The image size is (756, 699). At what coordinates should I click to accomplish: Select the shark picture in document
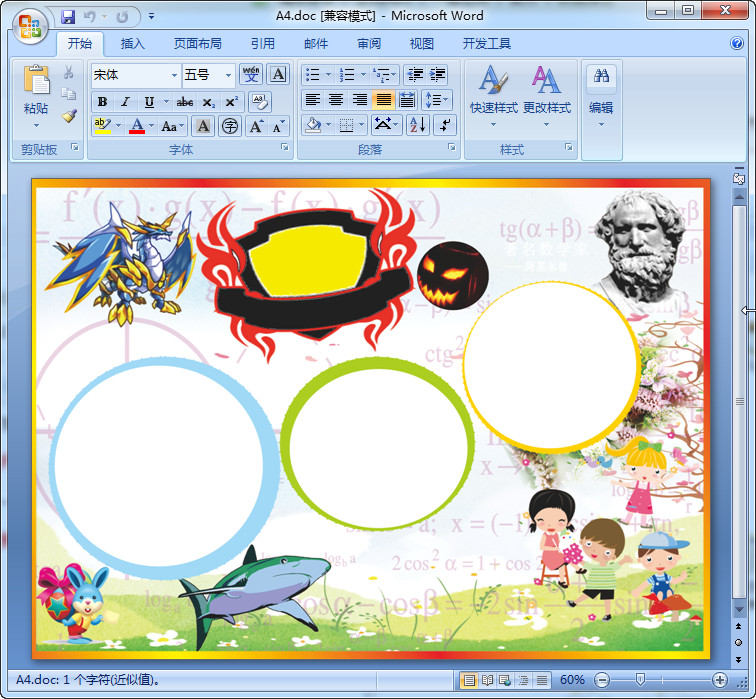[256, 596]
